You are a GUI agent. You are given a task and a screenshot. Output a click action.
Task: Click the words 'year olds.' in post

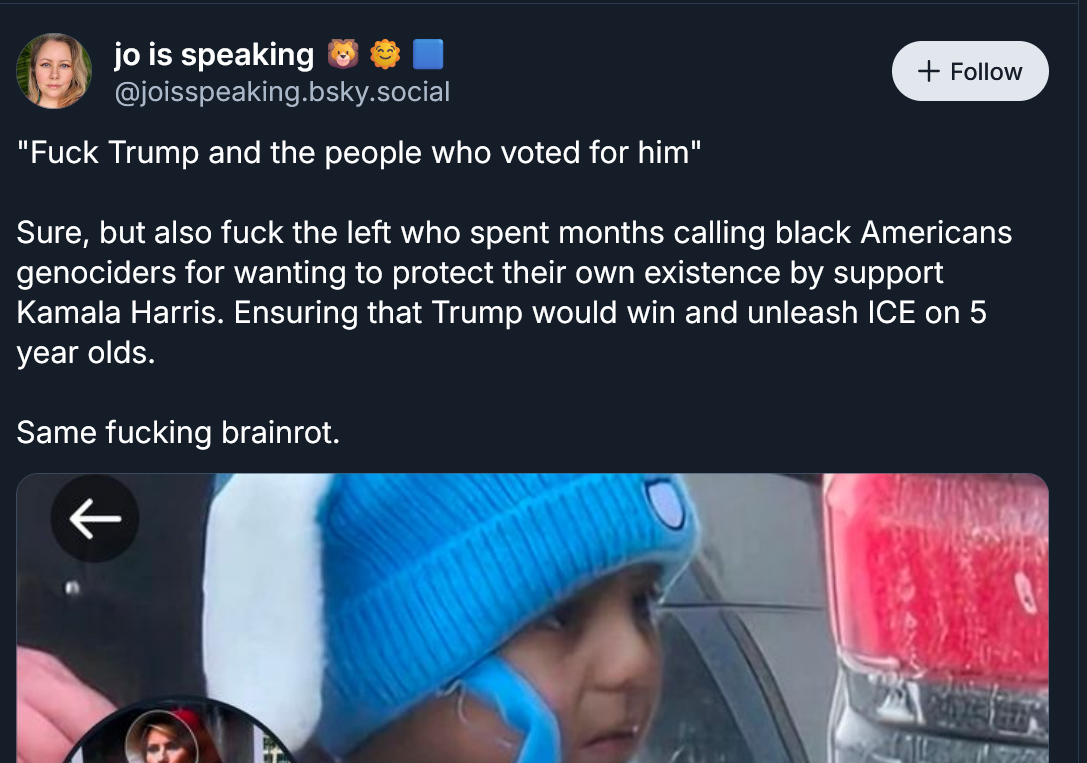(86, 352)
